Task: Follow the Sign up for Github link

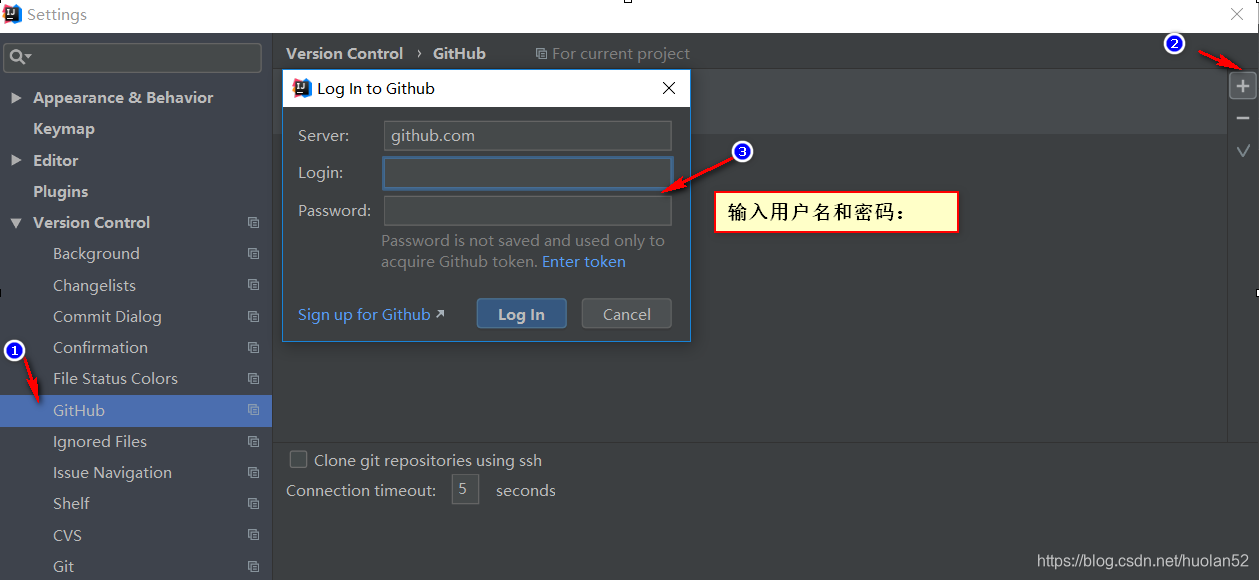Action: click(x=371, y=314)
